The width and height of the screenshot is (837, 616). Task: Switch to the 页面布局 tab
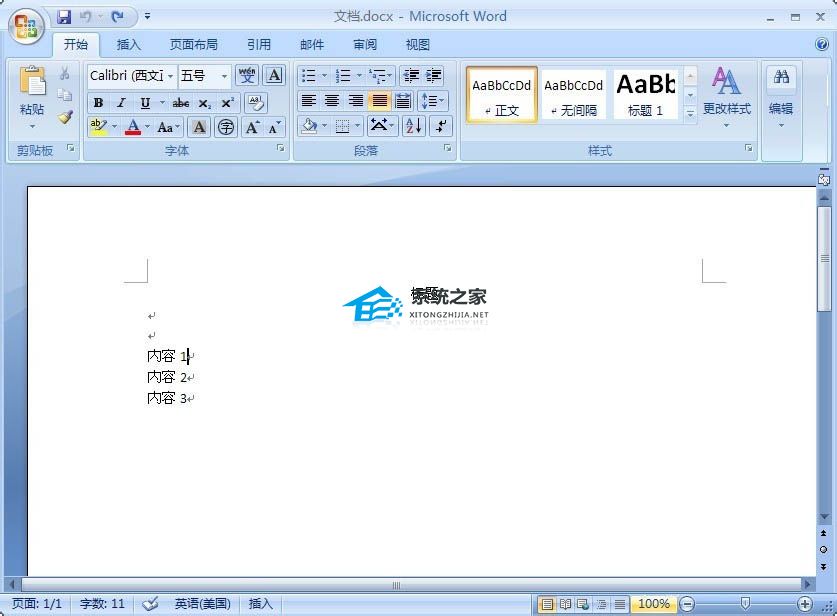pos(194,45)
